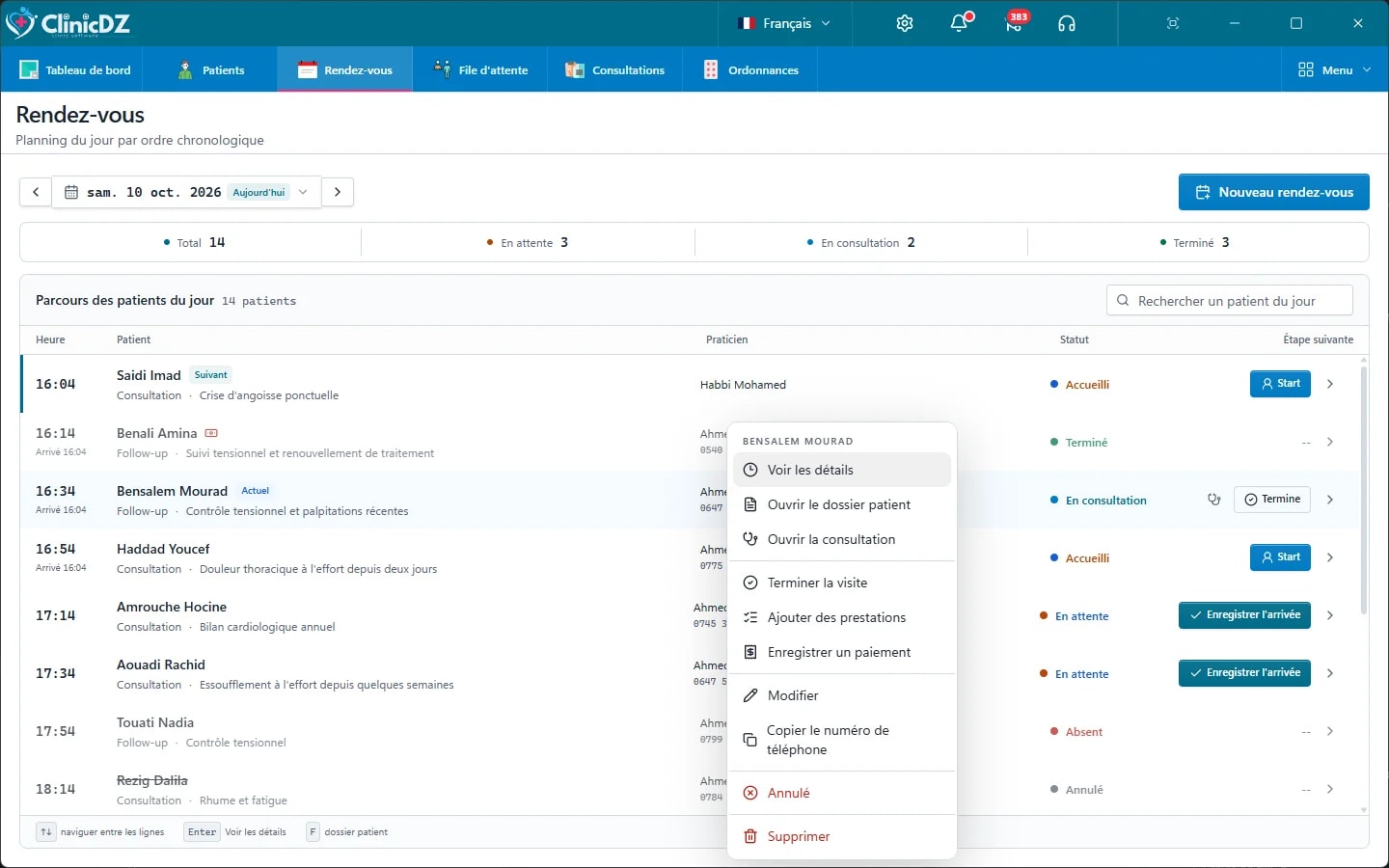Expand Saidi Imad's row with its chevron
1389x868 pixels.
(1330, 384)
